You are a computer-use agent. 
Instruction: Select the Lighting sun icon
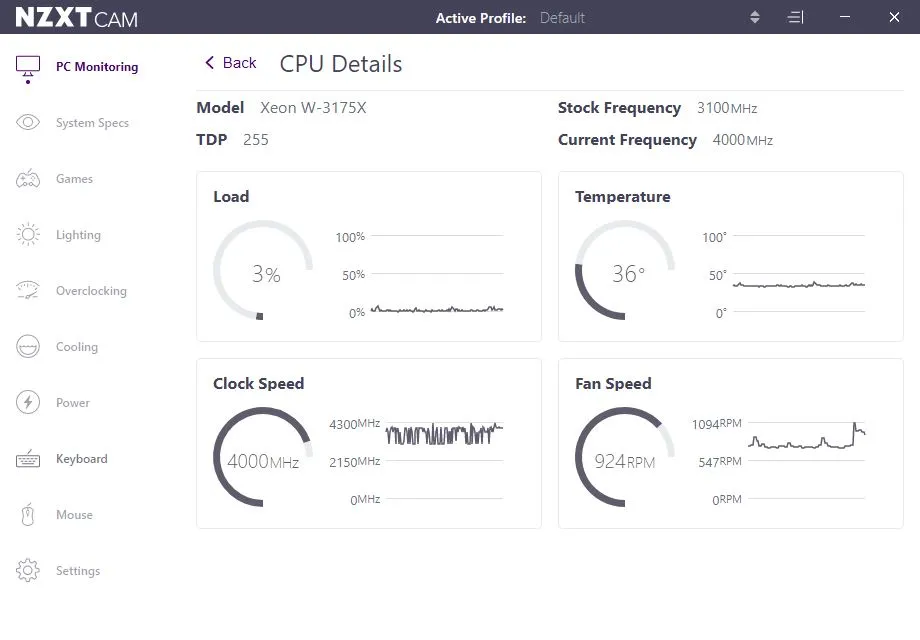click(x=28, y=235)
